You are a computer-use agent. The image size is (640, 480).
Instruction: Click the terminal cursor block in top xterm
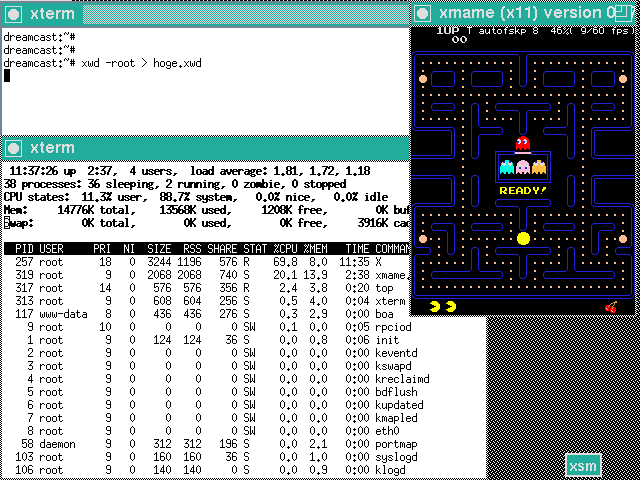[7, 76]
